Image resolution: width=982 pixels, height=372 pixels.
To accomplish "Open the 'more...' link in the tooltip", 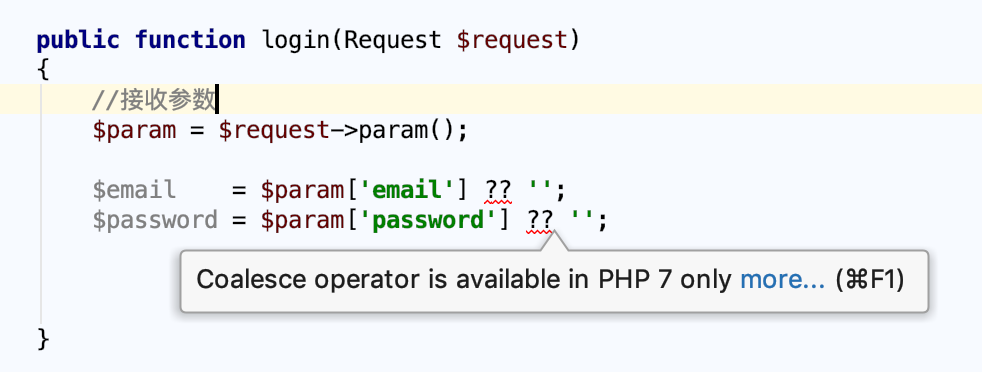I will pos(782,279).
